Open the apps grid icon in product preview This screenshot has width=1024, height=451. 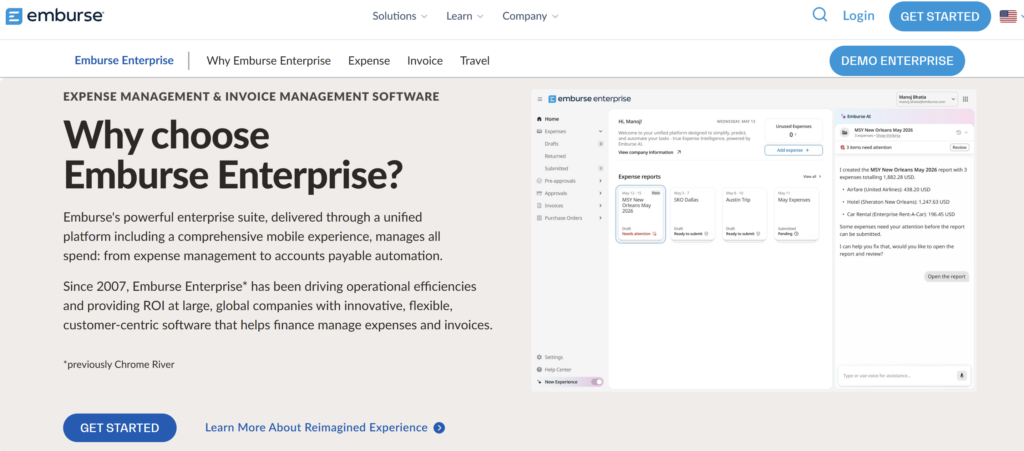[965, 99]
